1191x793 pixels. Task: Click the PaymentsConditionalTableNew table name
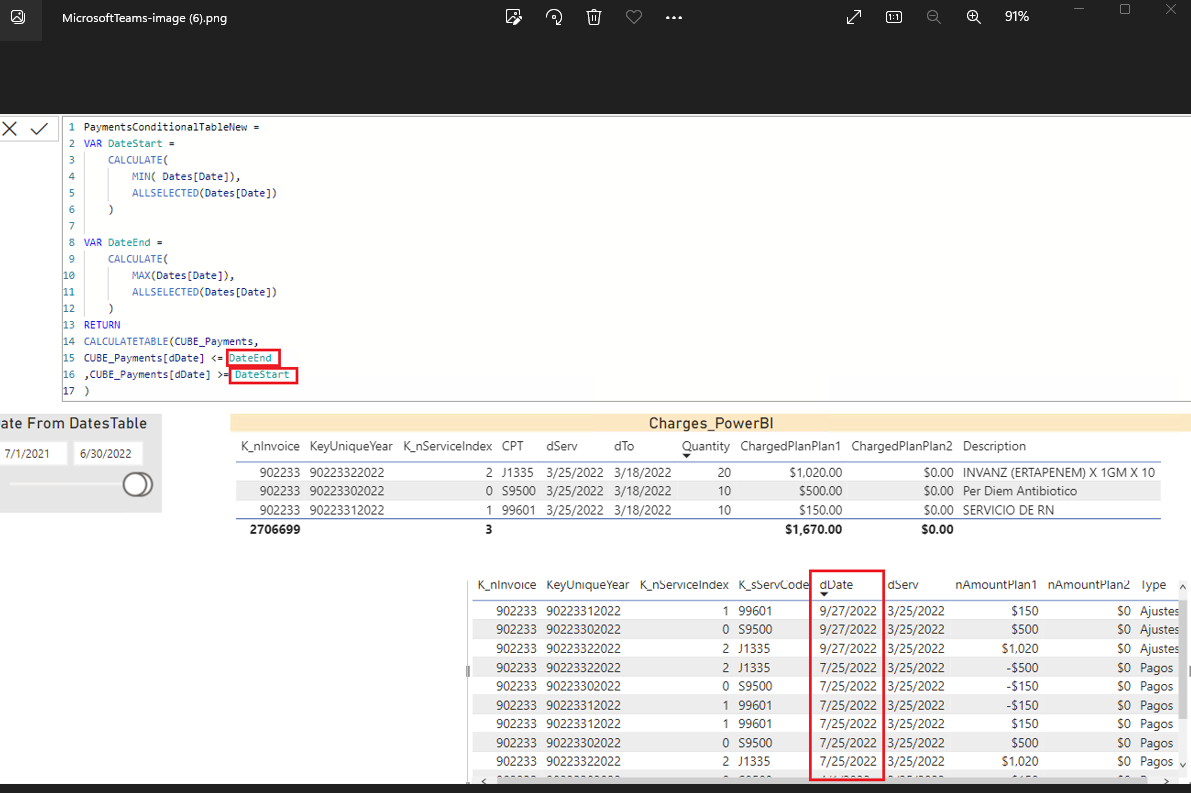166,127
